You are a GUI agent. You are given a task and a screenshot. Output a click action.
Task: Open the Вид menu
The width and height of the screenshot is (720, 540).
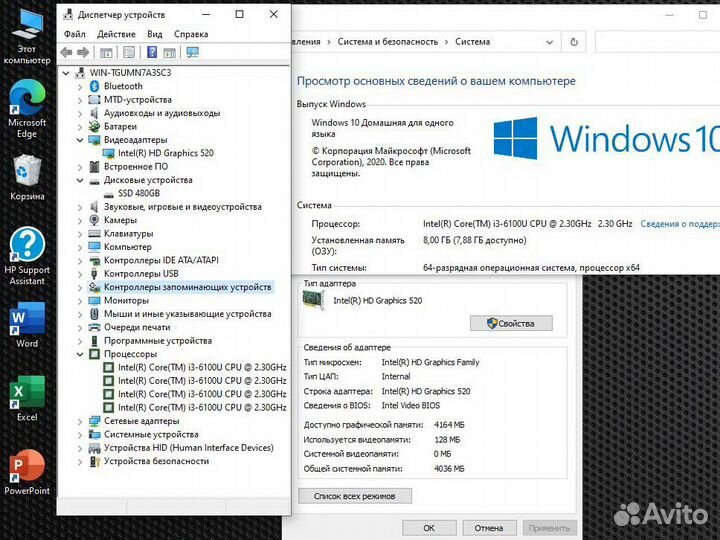coord(155,34)
